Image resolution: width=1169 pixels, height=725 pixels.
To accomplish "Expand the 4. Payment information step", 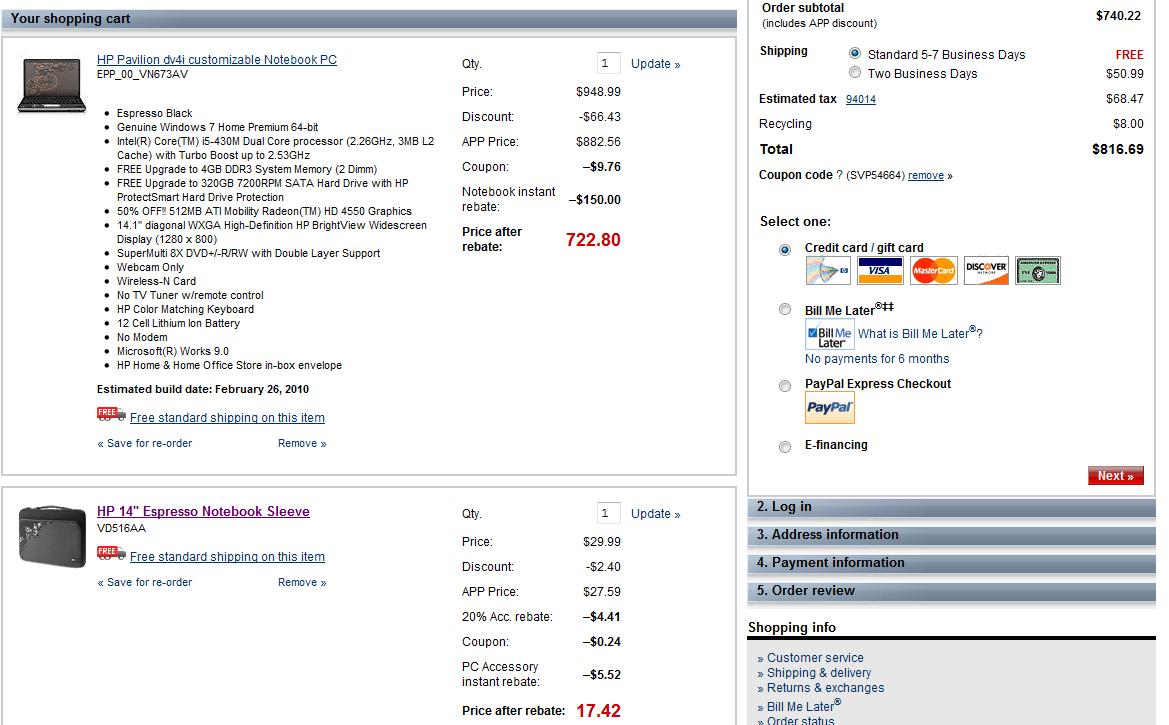I will (x=951, y=563).
